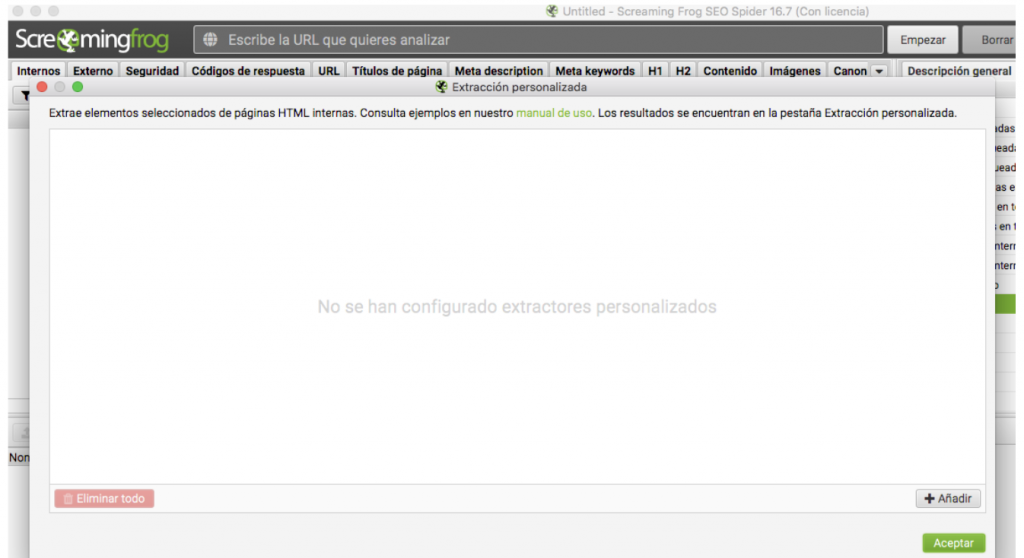This screenshot has height=558, width=1024.
Task: Open the Externo tab
Action: click(x=93, y=71)
